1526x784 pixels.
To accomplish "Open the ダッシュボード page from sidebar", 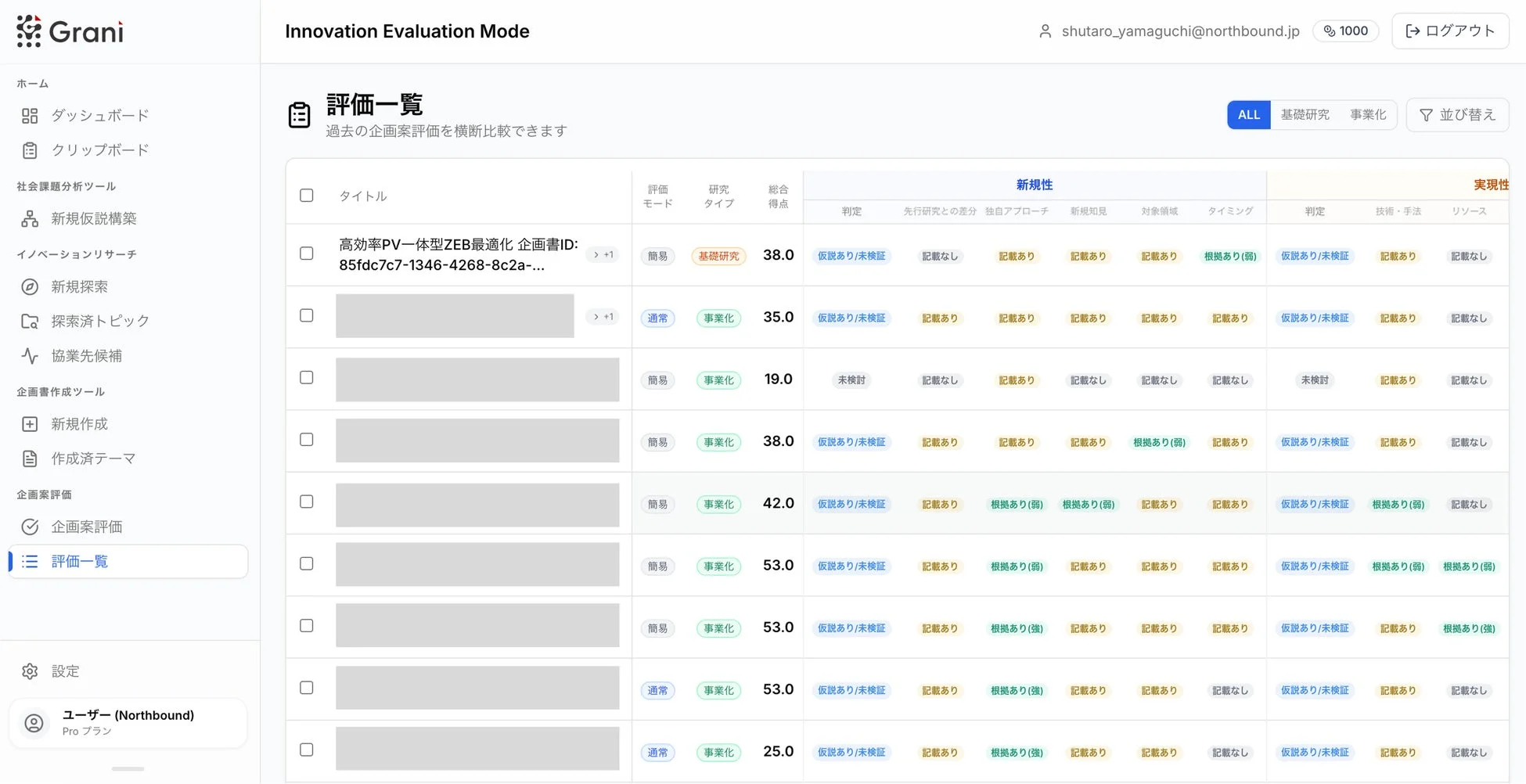I will click(99, 115).
